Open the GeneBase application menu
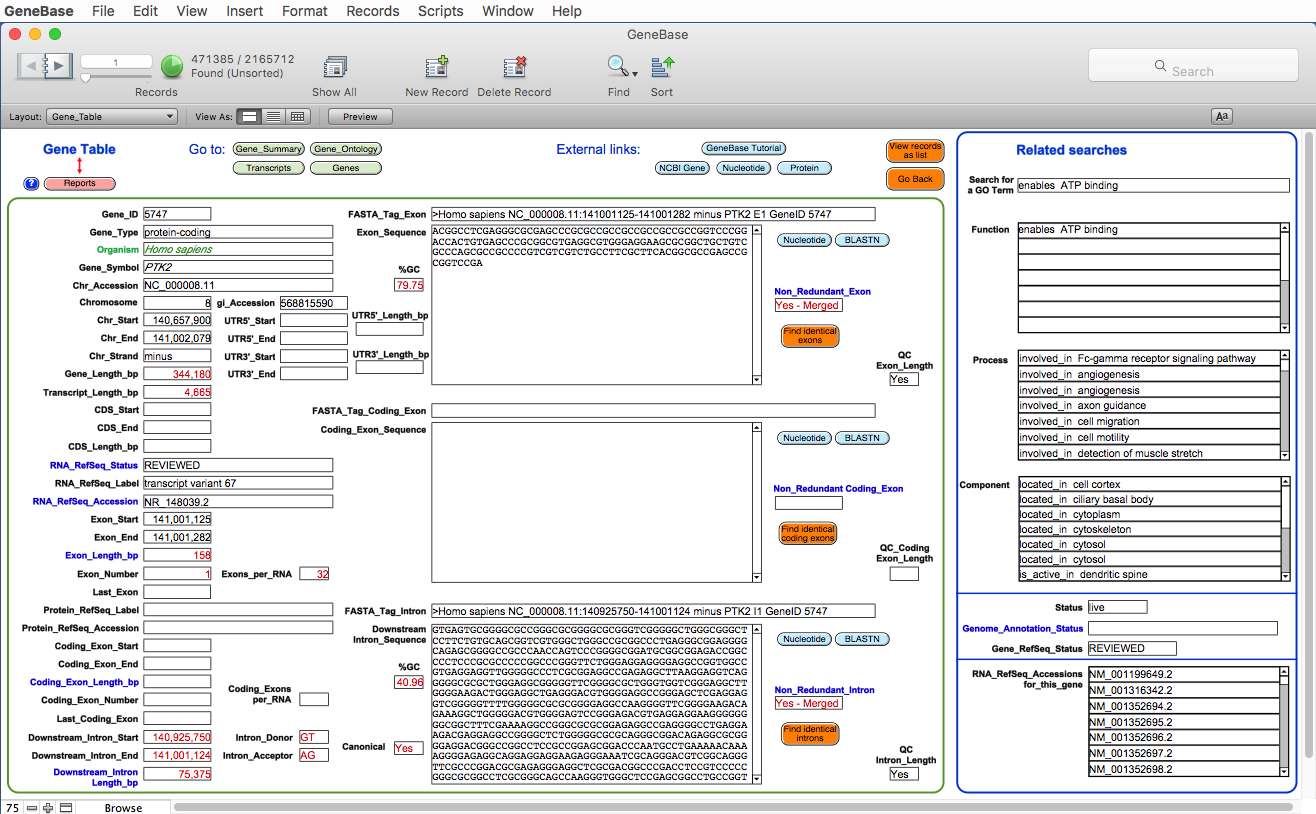The image size is (1316, 814). click(39, 11)
